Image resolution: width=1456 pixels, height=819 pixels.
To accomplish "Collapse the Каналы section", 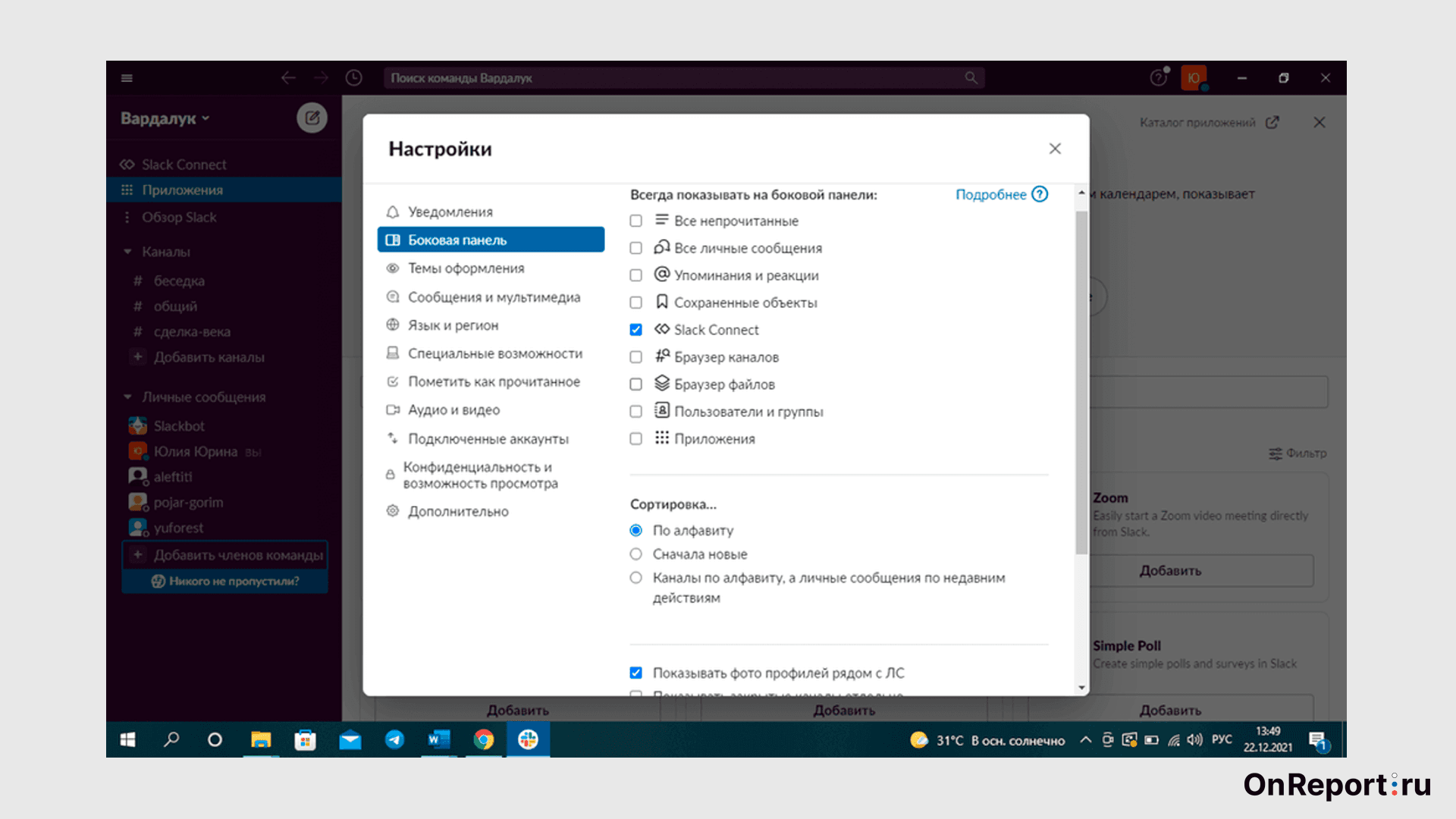I will pyautogui.click(x=127, y=251).
